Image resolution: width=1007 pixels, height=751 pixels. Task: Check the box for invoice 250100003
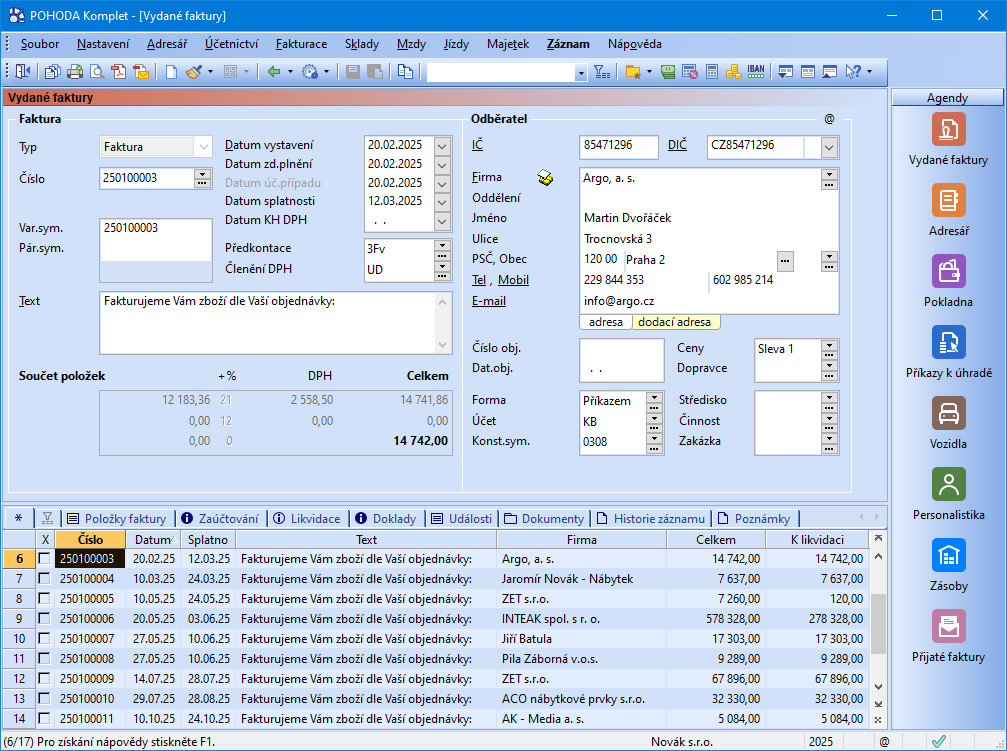point(44,559)
